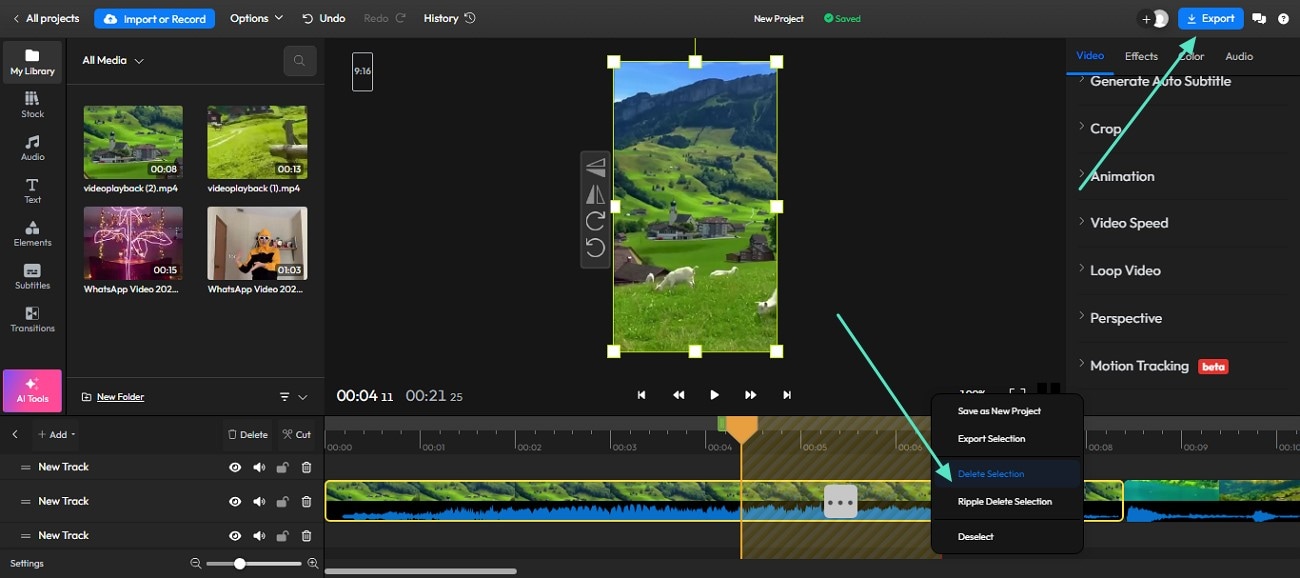Image resolution: width=1300 pixels, height=578 pixels.
Task: Rotate the video counter-clockwise
Action: click(595, 248)
